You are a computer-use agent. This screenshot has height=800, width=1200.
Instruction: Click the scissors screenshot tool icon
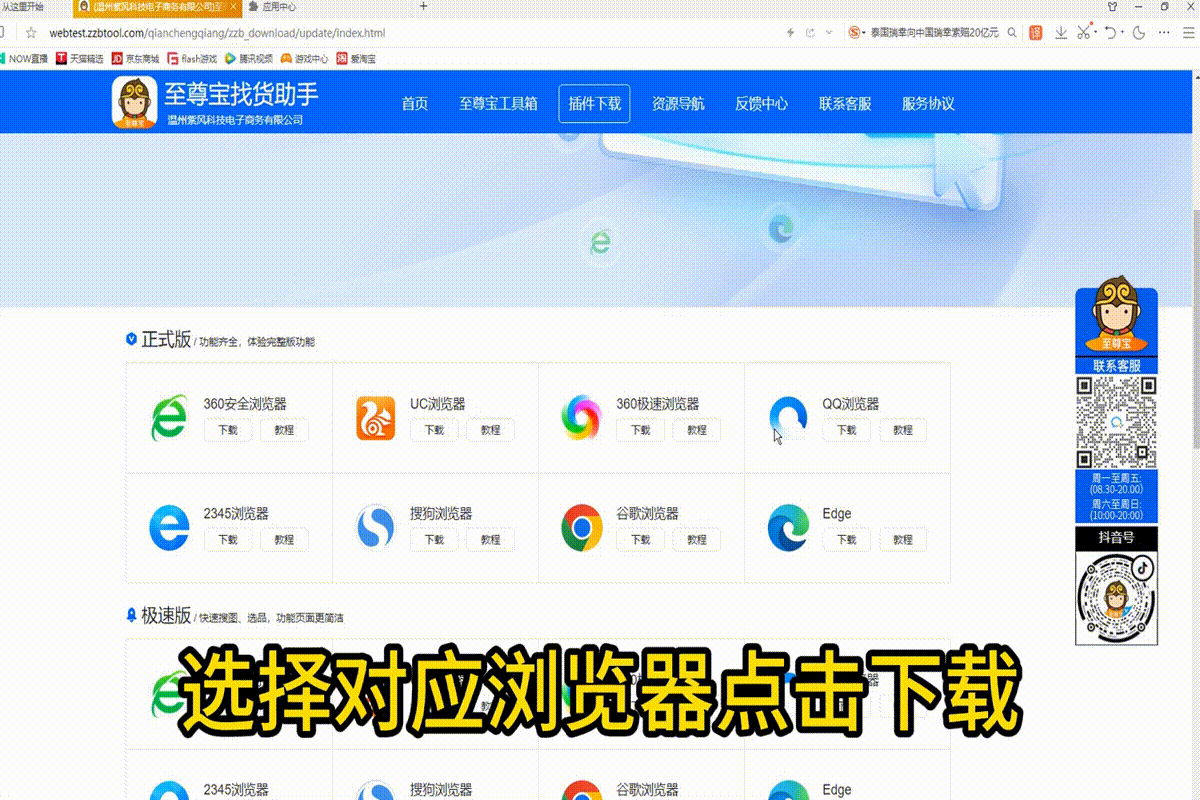tap(1084, 33)
